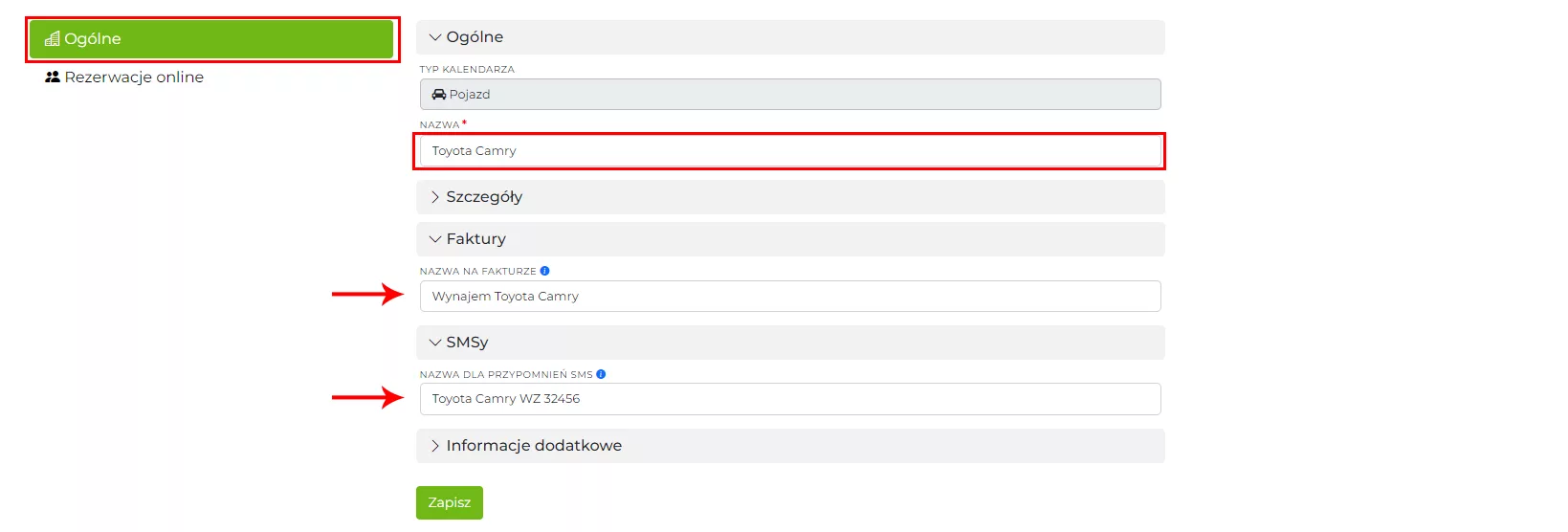Click the building icon in Ogólne sidebar item
Viewport: 1568px width, 532px height.
coord(52,39)
